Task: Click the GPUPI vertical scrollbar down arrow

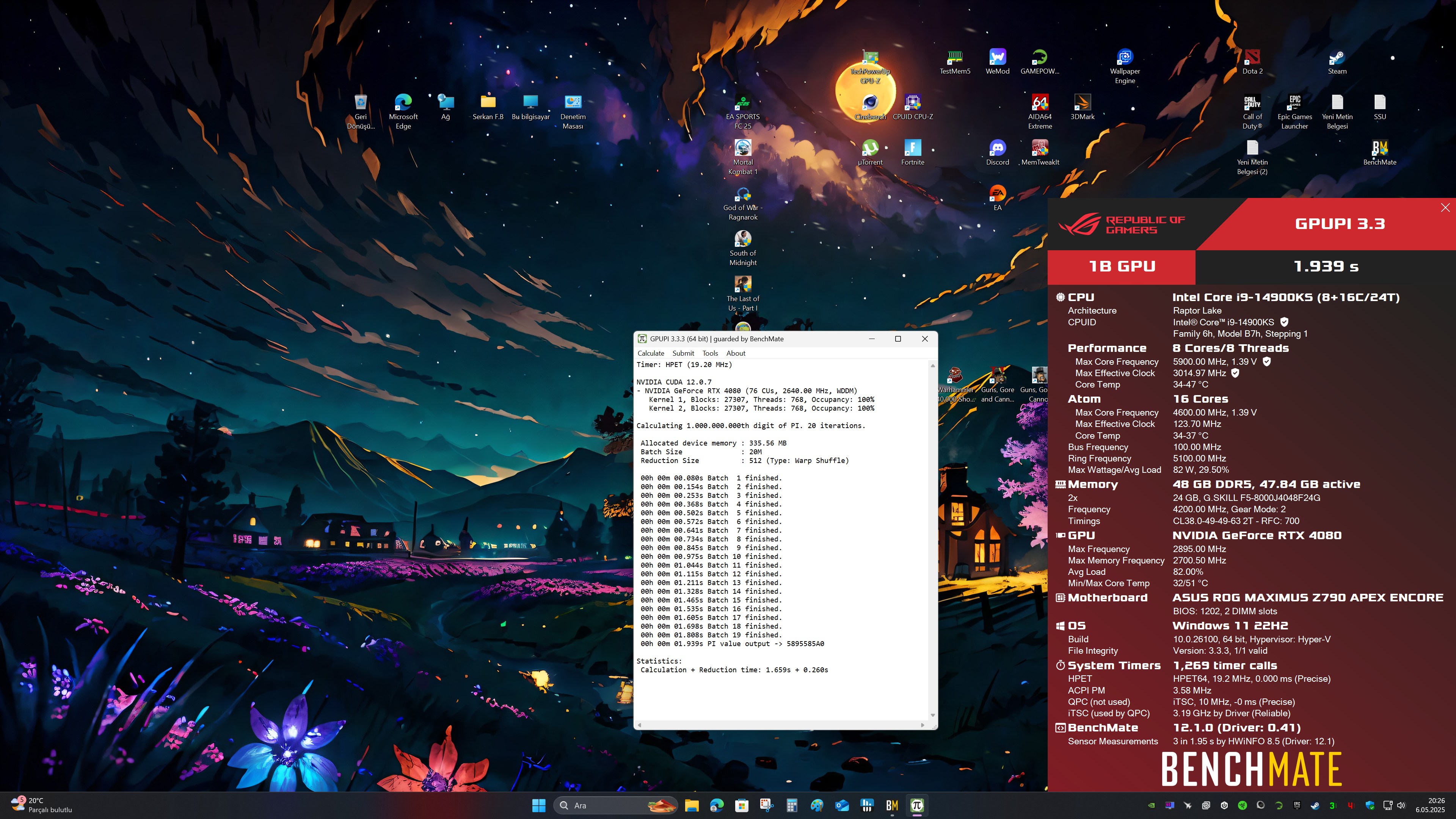Action: click(933, 715)
